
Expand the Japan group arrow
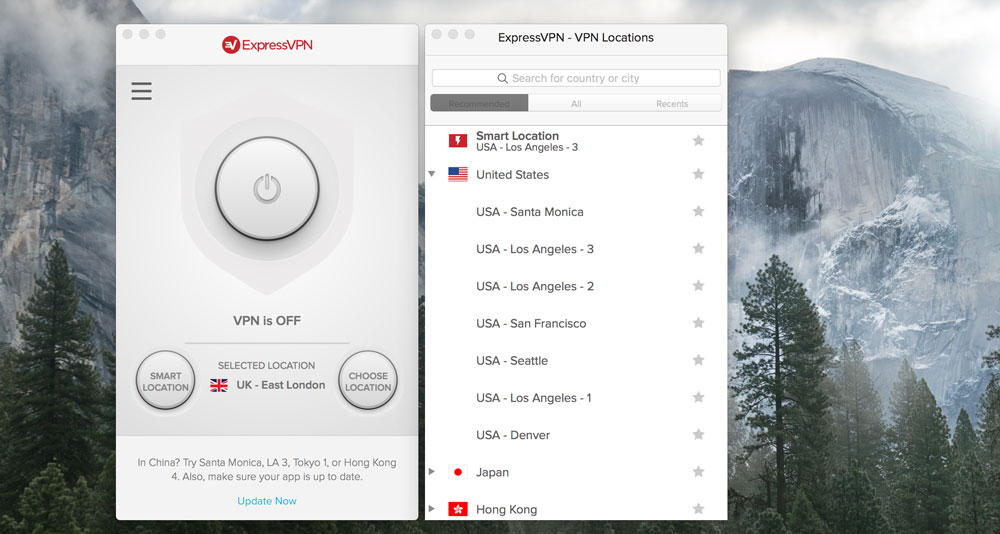[432, 471]
